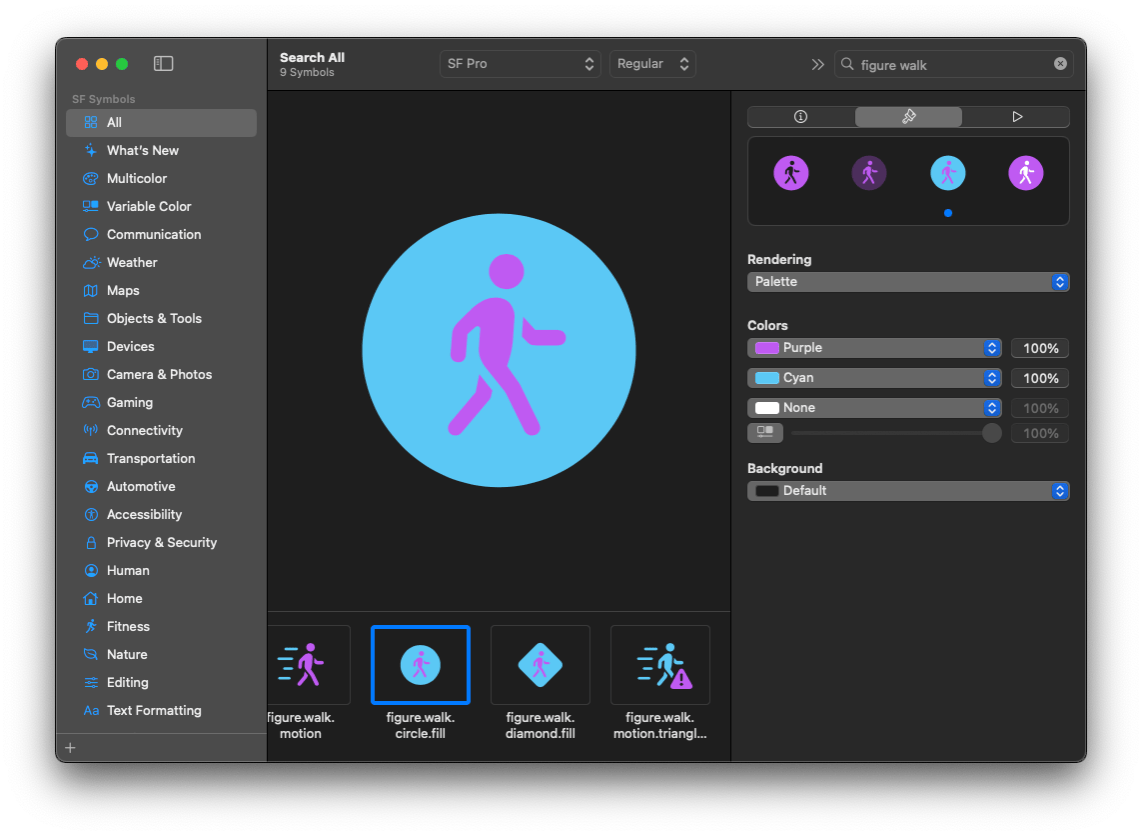1142x836 pixels.
Task: Open the Accessibility symbols section
Action: tap(140, 514)
